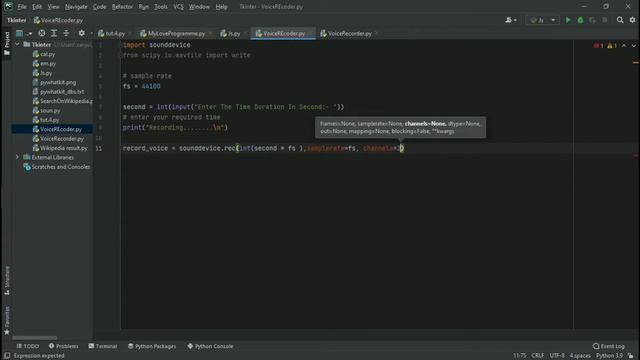Toggle tool window bars icon in bottom-left corner
Image resolution: width=640 pixels, height=360 pixels.
point(7,356)
